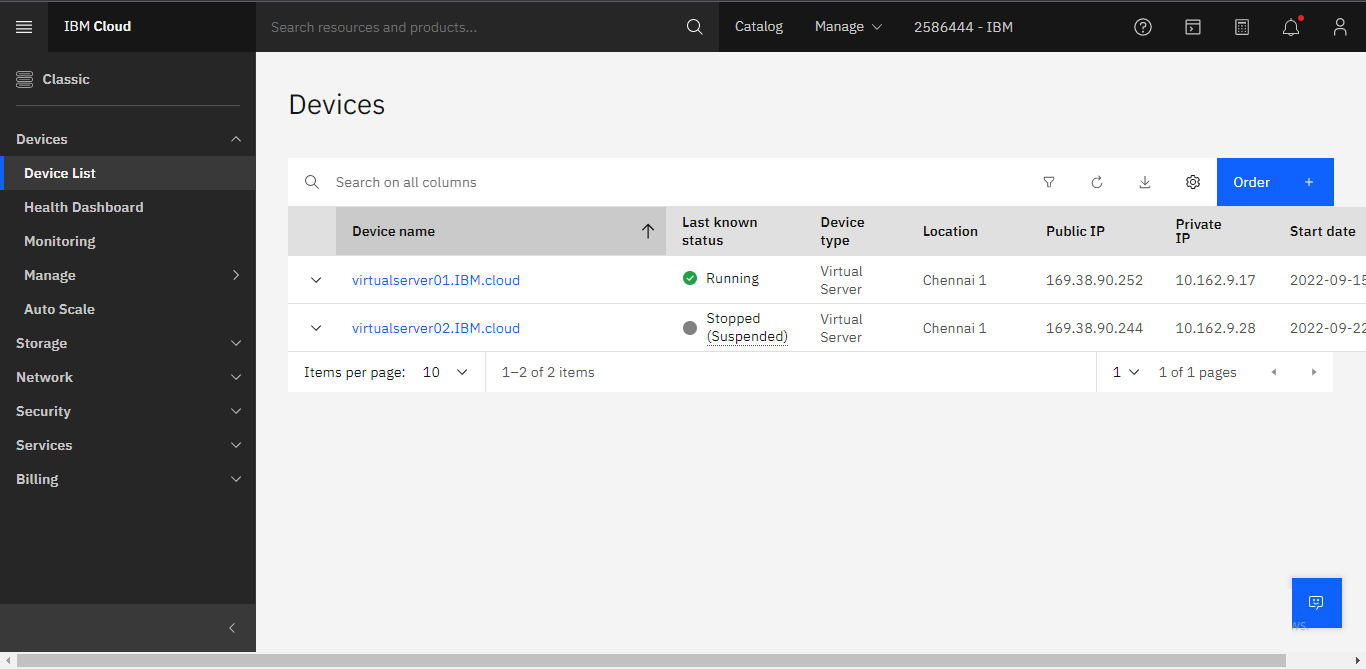The width and height of the screenshot is (1366, 669).
Task: Click the help question mark icon
Action: [x=1143, y=27]
